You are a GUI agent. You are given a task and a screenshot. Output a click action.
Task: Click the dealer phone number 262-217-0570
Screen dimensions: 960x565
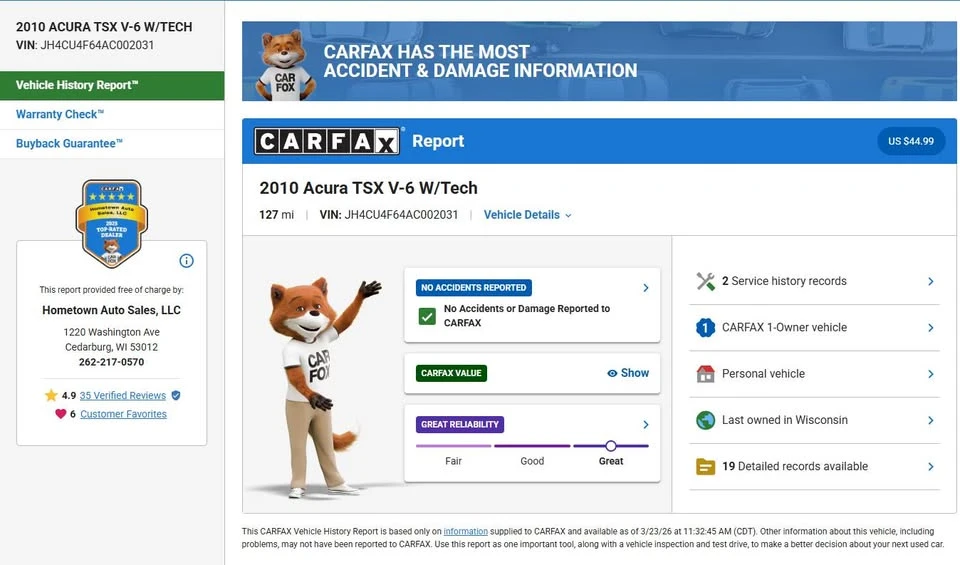[x=111, y=362]
